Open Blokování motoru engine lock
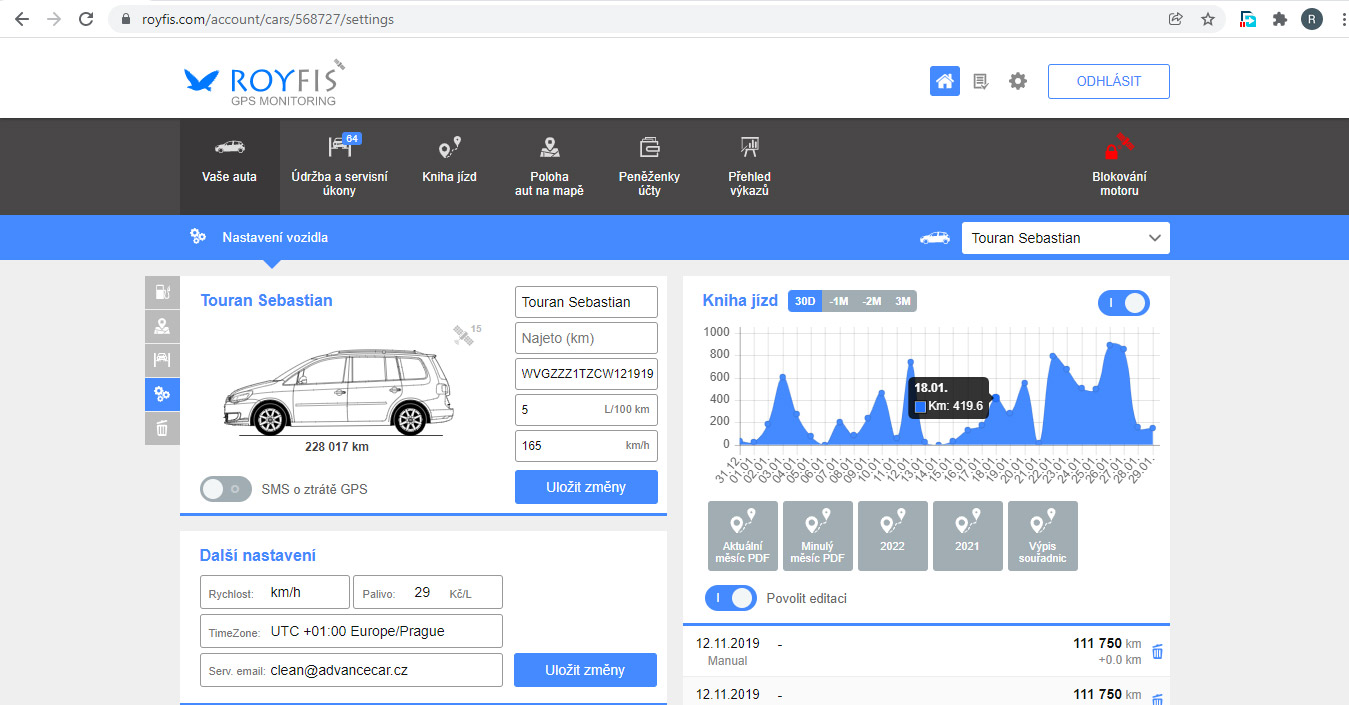1349x705 pixels. tap(1118, 166)
